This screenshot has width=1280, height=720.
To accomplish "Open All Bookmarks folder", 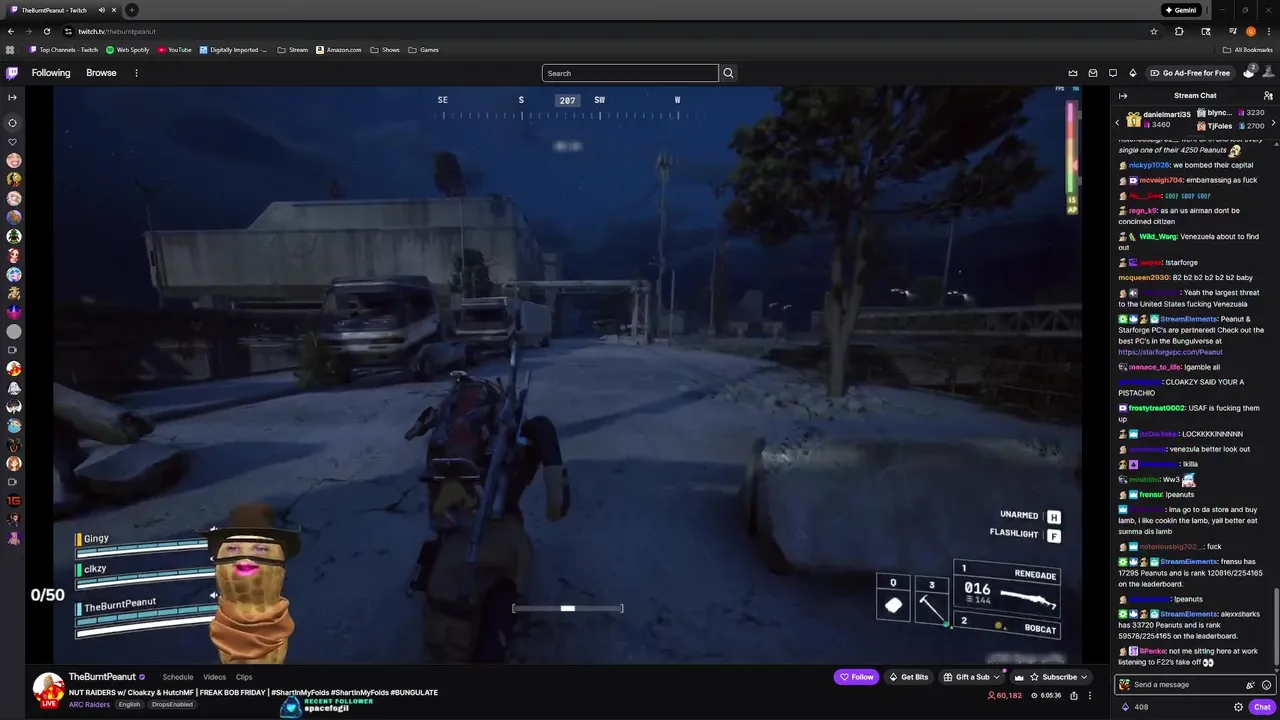I will 1248,50.
